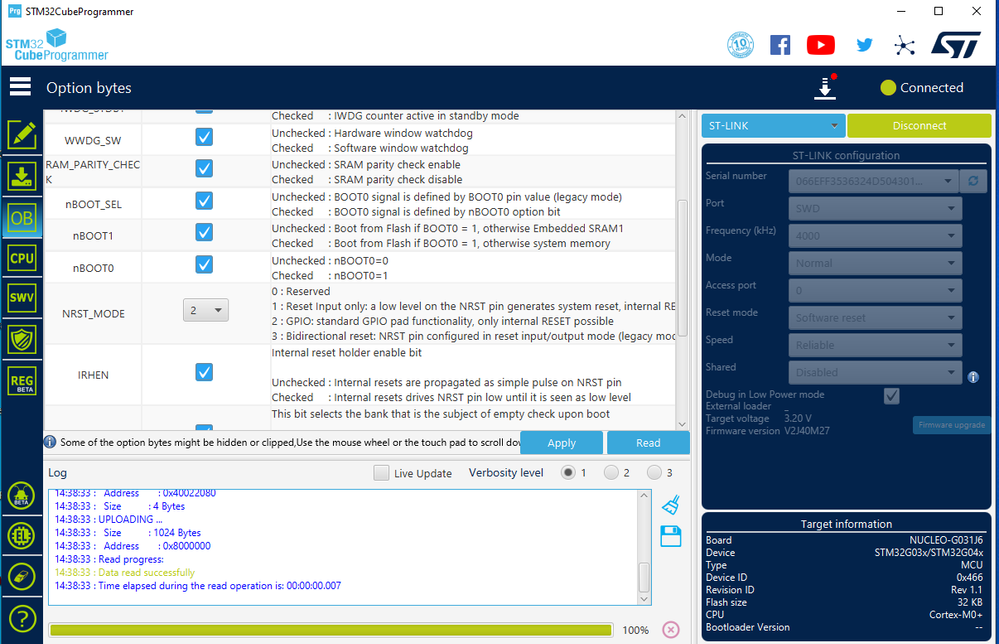Image resolution: width=999 pixels, height=644 pixels.
Task: Select verbosity level 1
Action: click(568, 473)
